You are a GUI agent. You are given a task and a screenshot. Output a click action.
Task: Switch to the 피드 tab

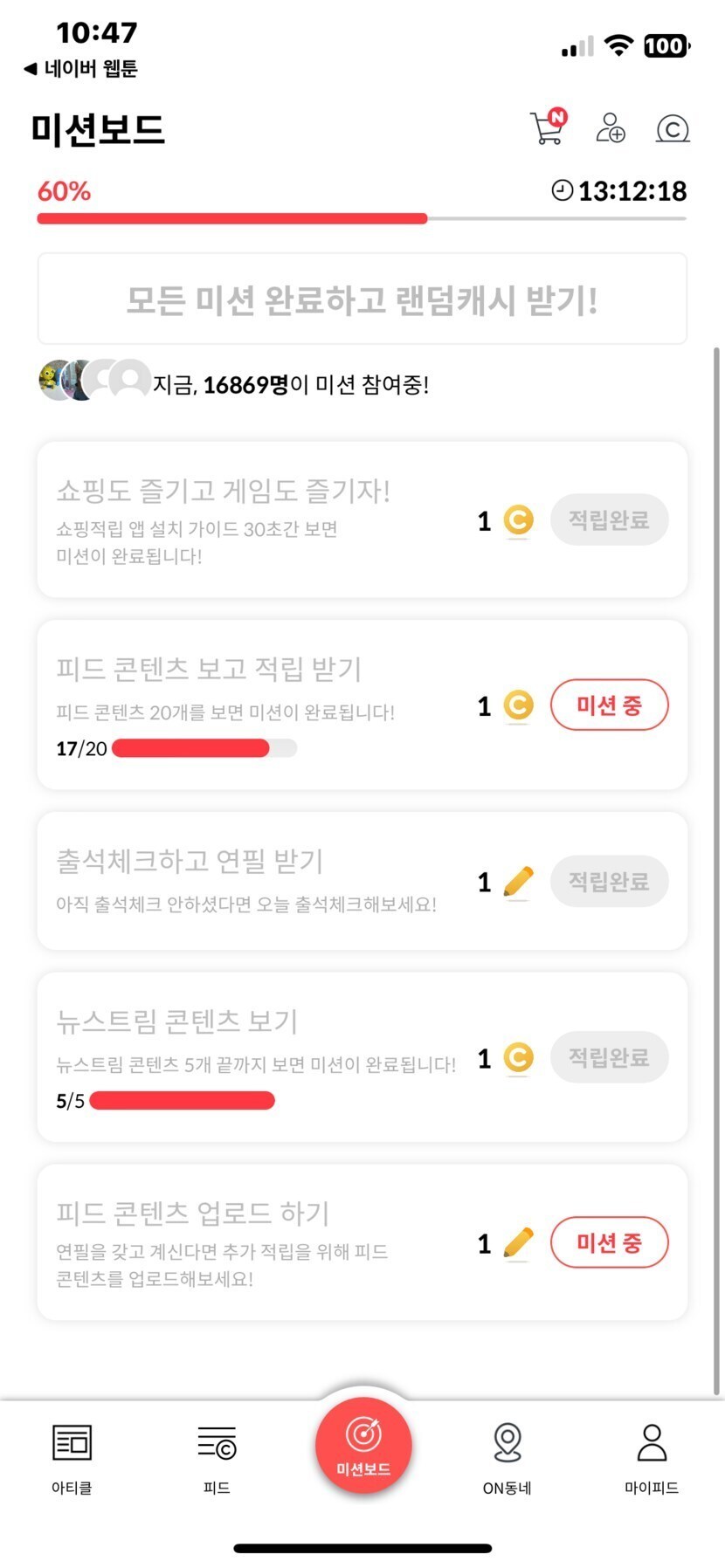click(x=217, y=1458)
